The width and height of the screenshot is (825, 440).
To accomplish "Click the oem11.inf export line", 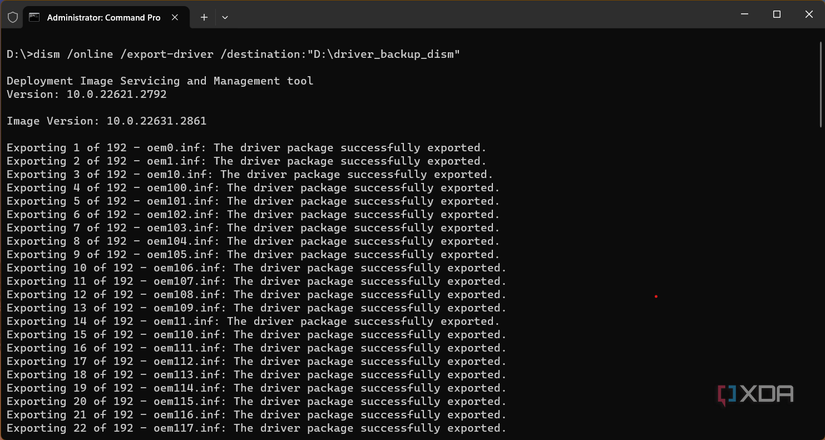I will tap(253, 322).
